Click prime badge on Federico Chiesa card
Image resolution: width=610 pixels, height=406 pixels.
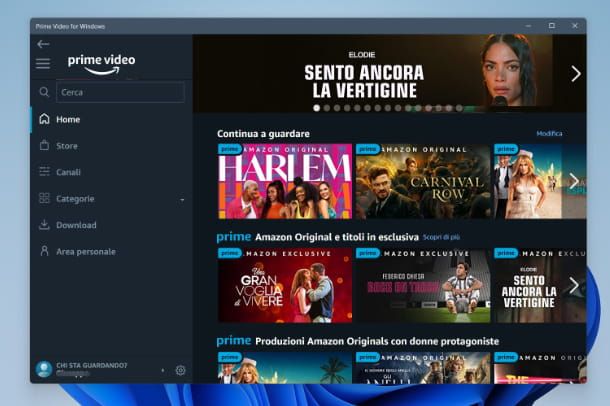(x=368, y=253)
